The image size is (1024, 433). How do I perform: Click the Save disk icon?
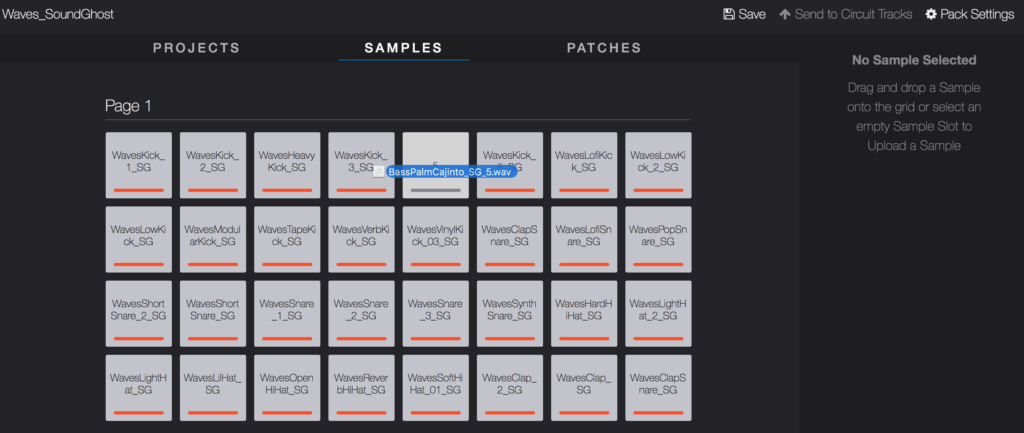[x=729, y=14]
